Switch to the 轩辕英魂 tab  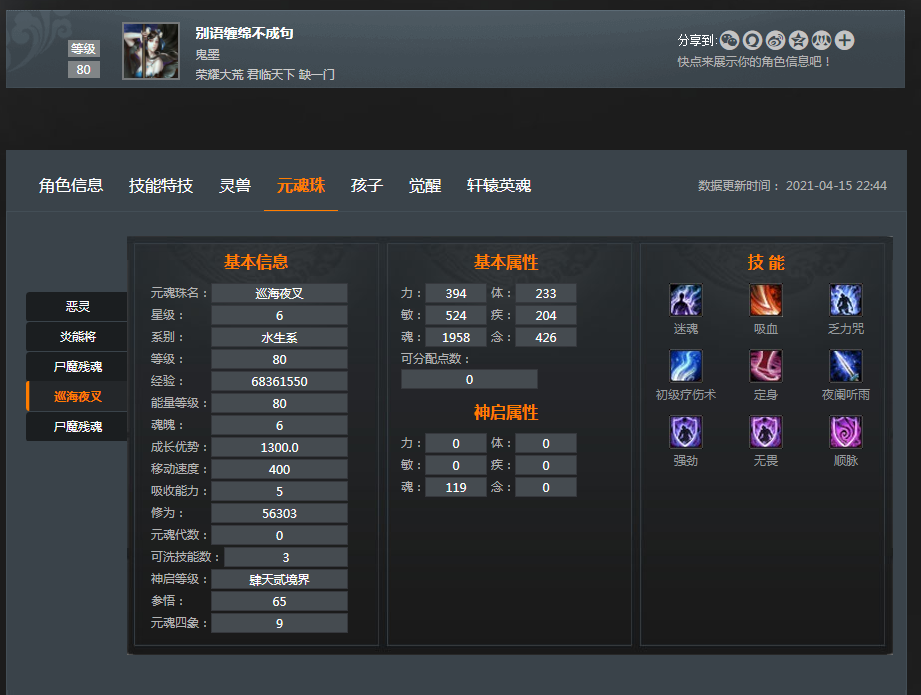click(499, 186)
